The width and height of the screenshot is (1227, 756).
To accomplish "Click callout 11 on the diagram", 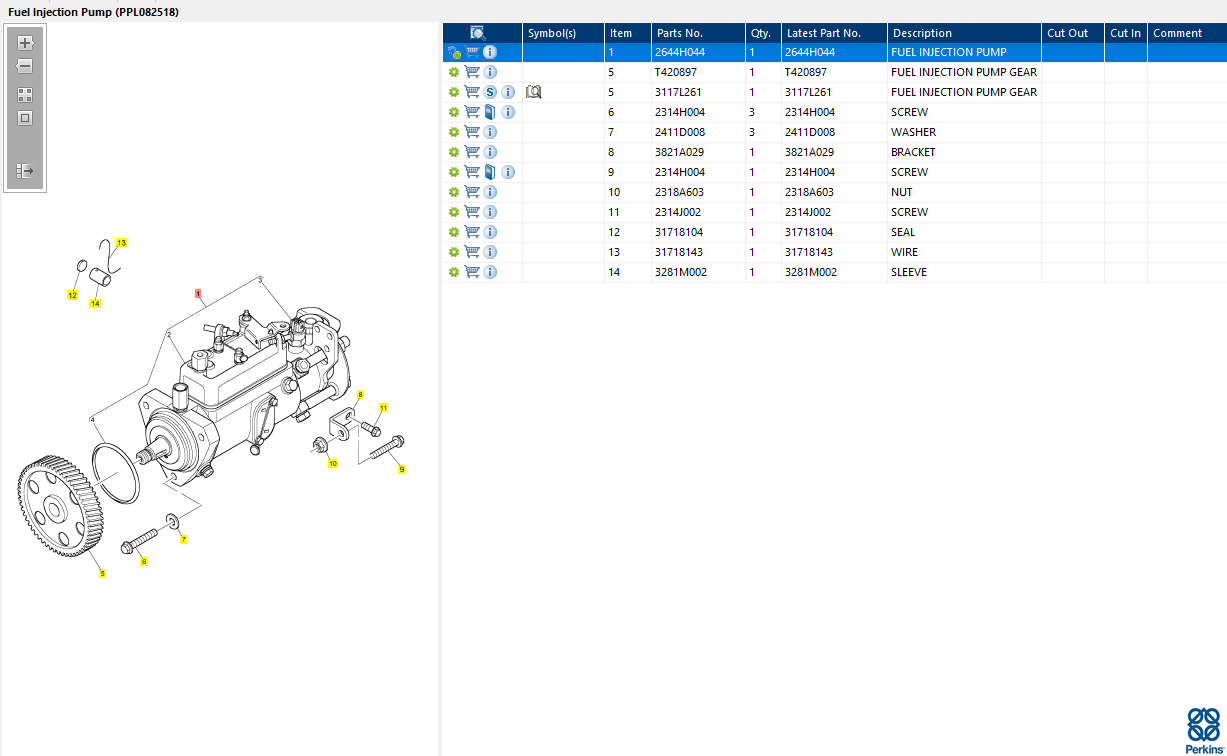I will point(383,408).
